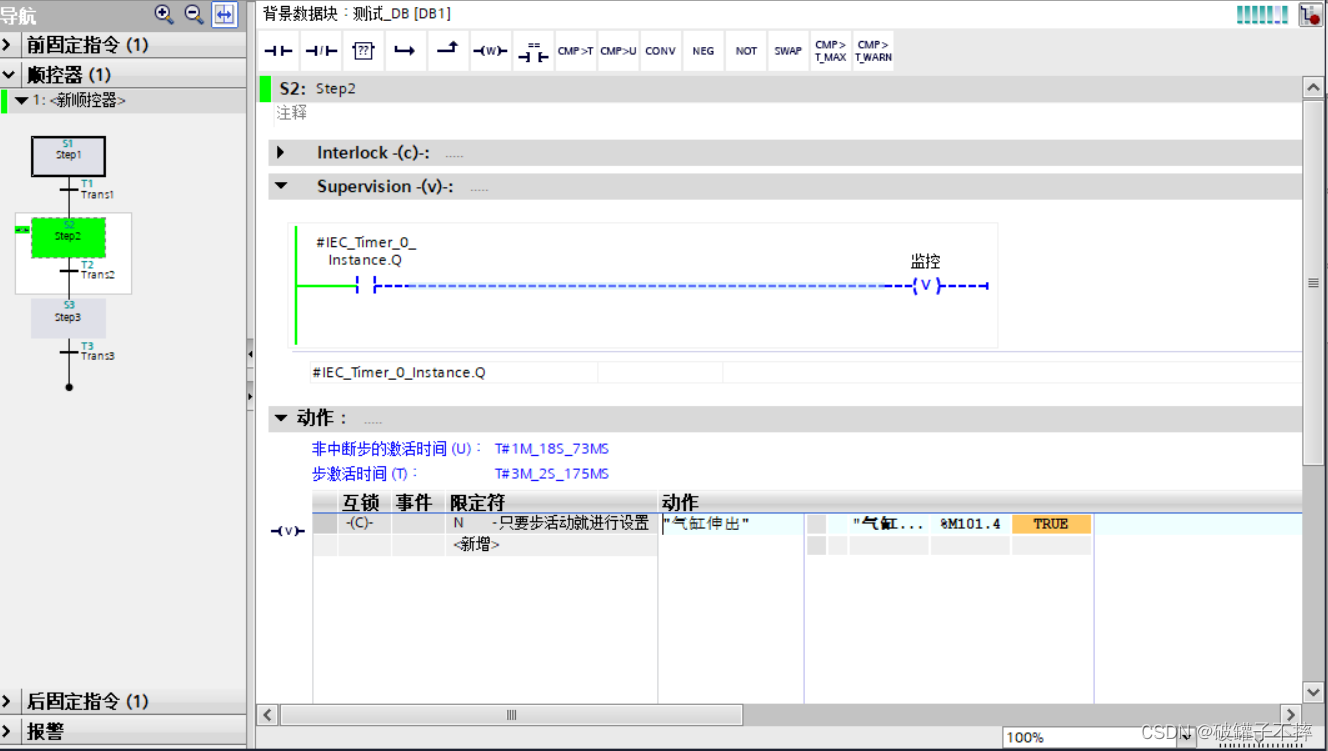Collapse the 顺控器 (1) section
The image size is (1328, 751).
click(8, 75)
